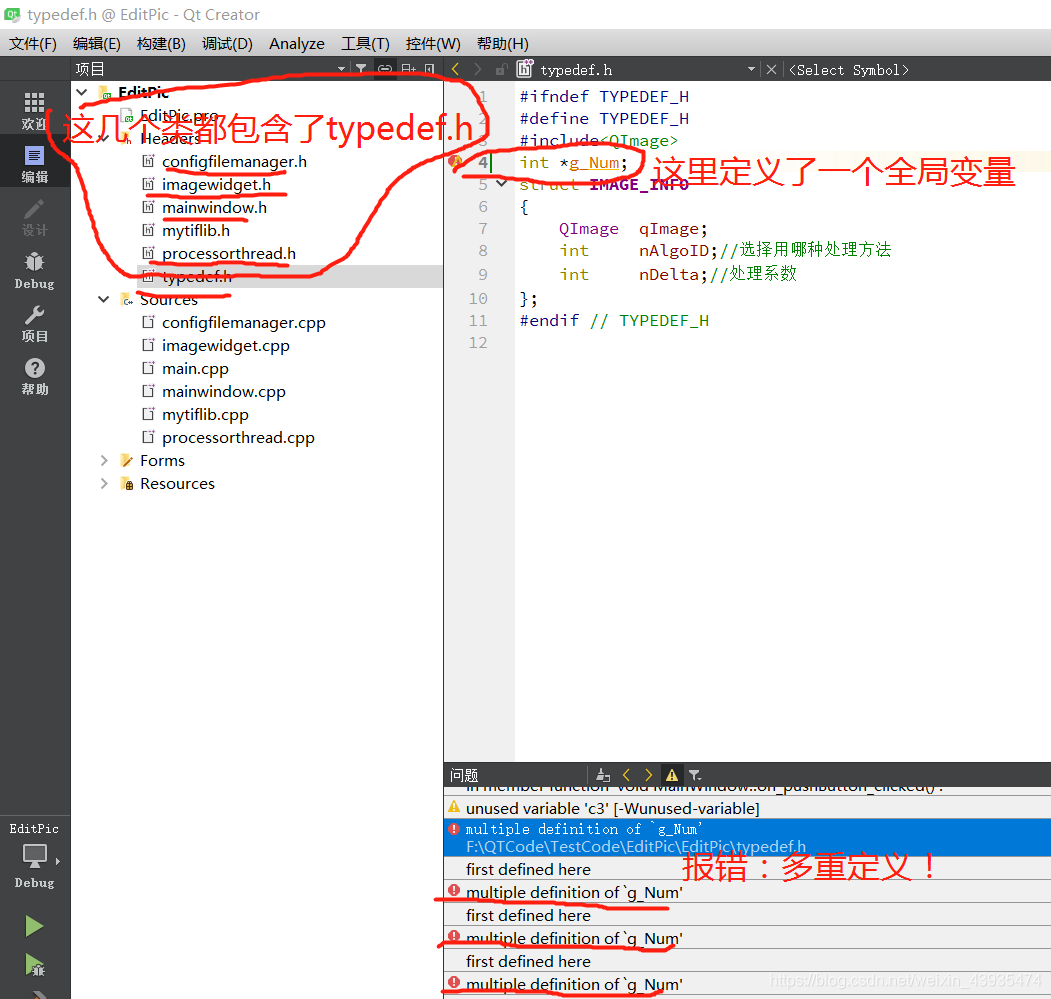Fold the struct IMAGE_INFO code block
This screenshot has width=1051, height=999.
pyautogui.click(x=501, y=183)
